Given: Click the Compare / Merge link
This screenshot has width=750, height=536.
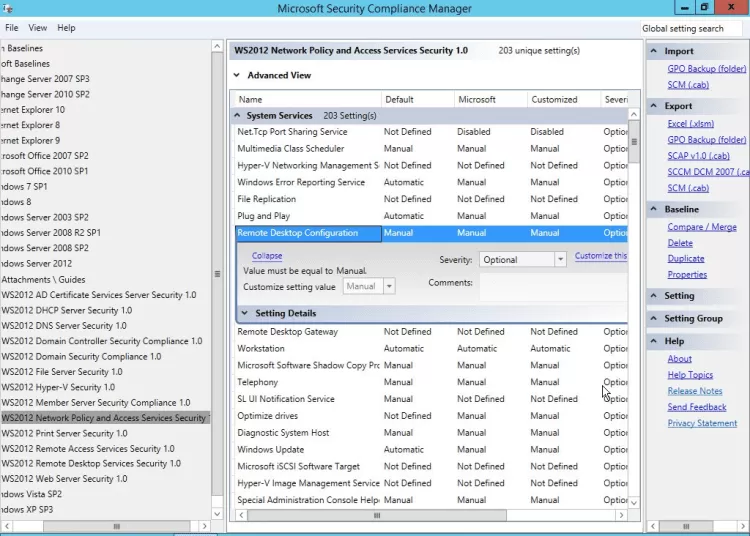Looking at the screenshot, I should (701, 227).
